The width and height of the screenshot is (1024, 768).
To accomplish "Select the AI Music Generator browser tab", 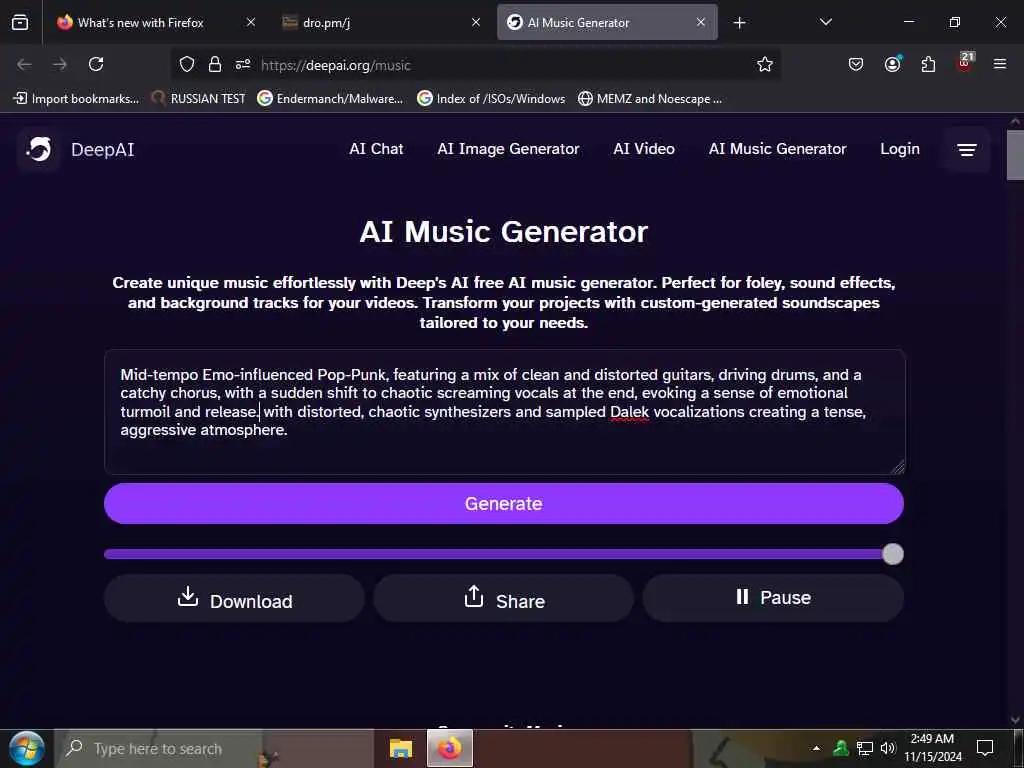I will coord(607,22).
